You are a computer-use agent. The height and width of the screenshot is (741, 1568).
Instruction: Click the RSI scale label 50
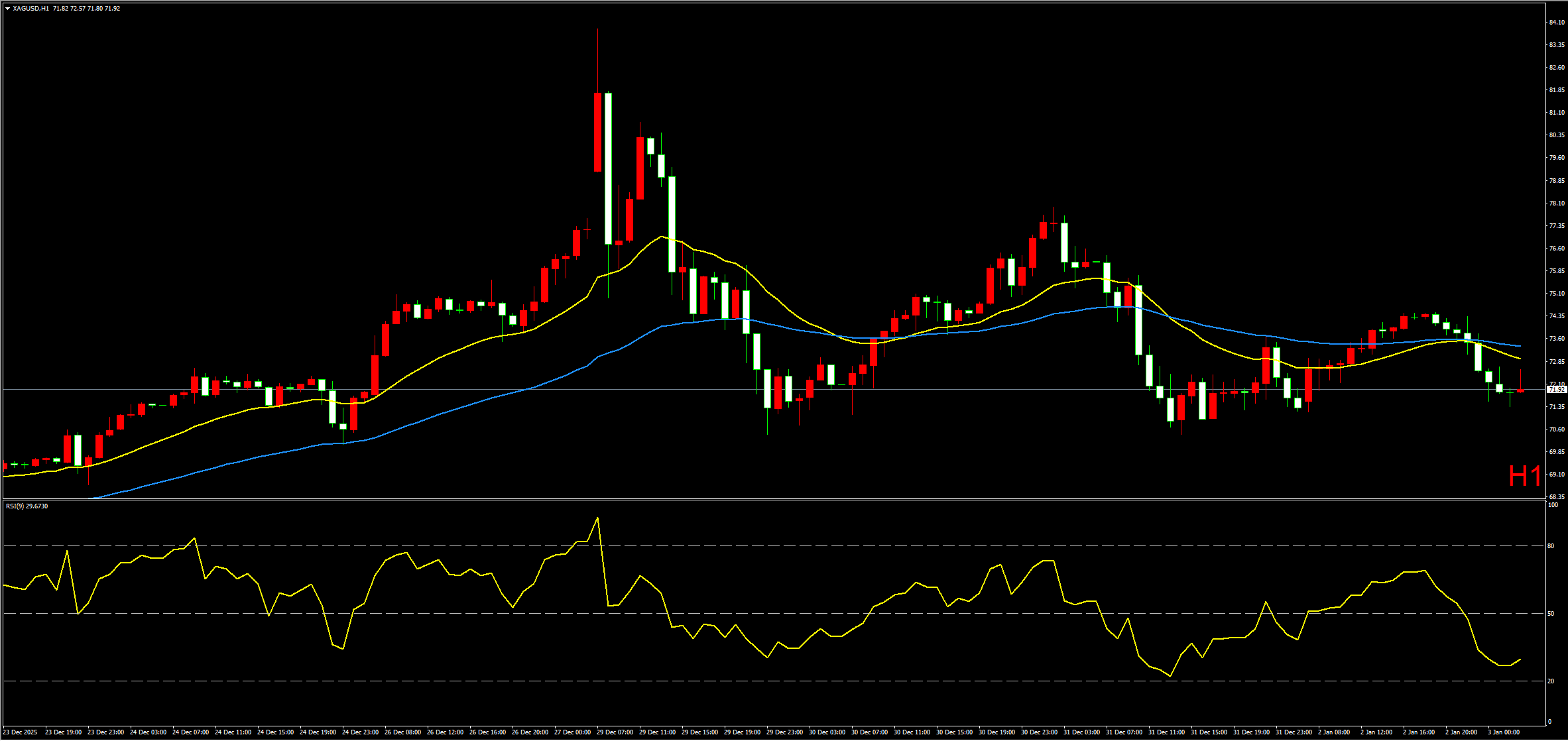pos(1551,614)
